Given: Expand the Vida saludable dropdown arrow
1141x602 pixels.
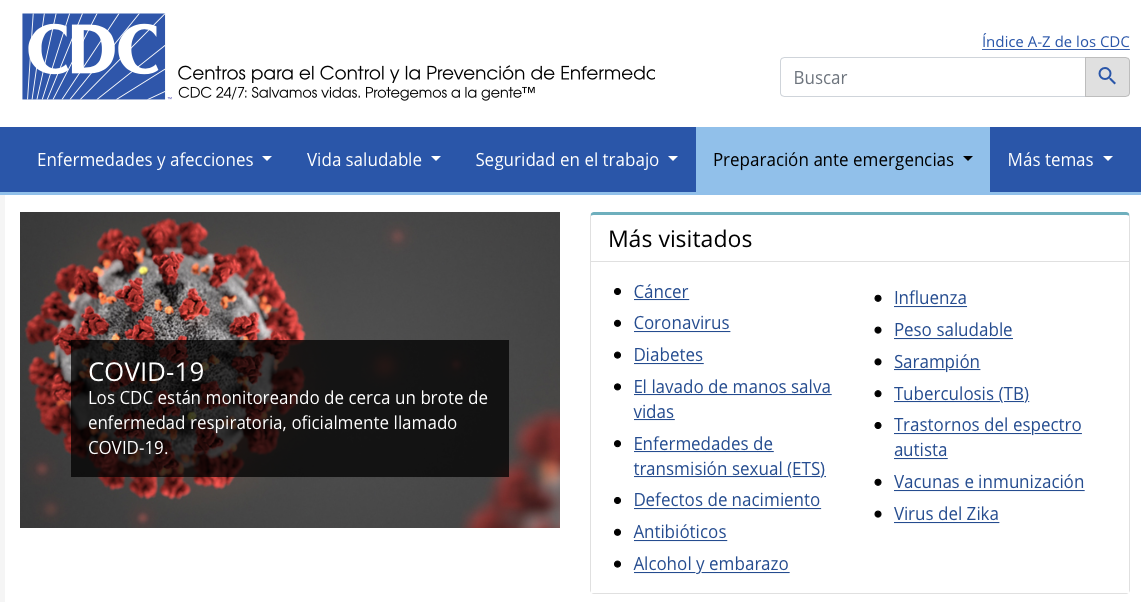Looking at the screenshot, I should tap(435, 159).
